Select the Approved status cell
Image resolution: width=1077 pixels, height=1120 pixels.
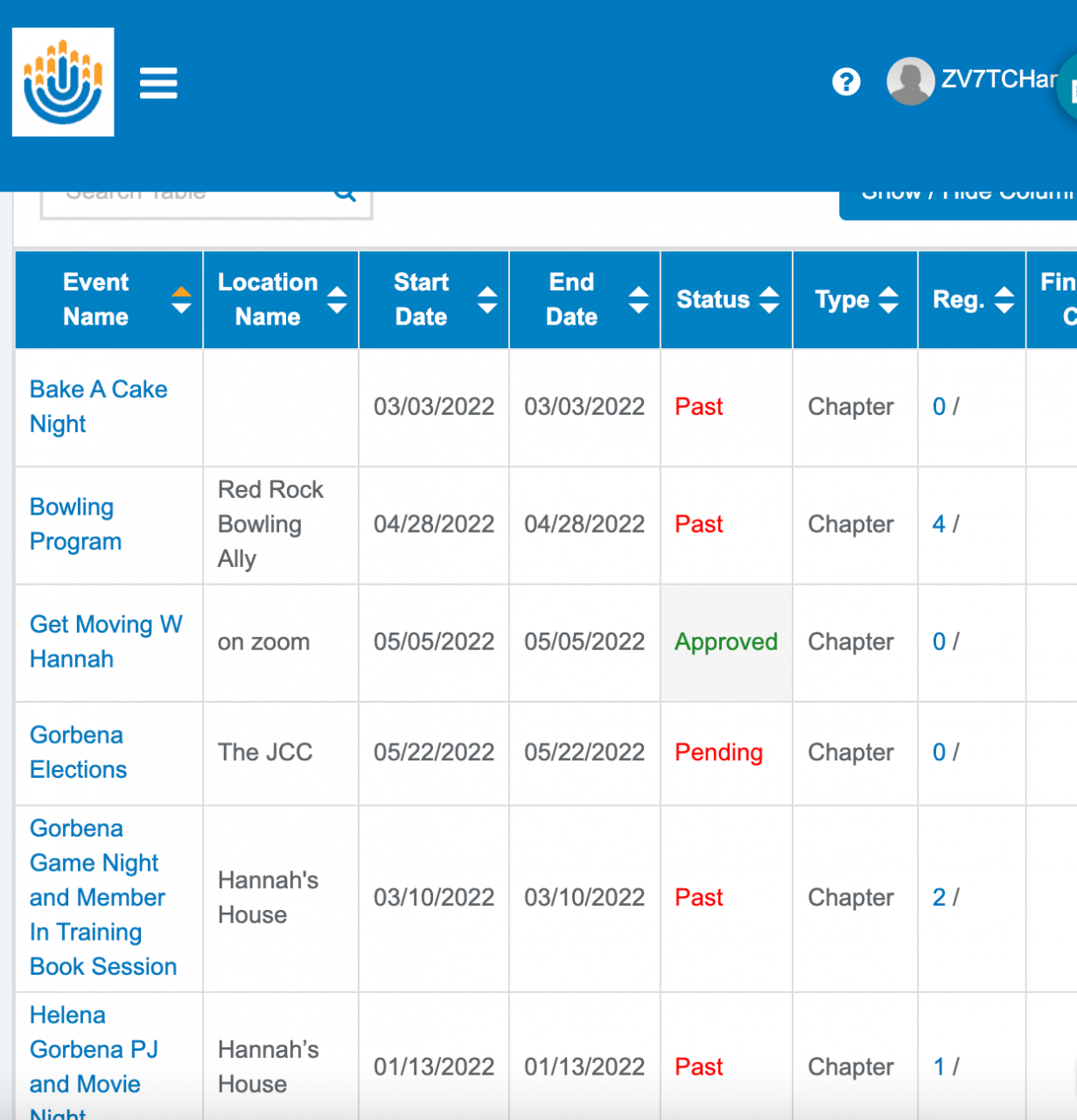(x=726, y=642)
